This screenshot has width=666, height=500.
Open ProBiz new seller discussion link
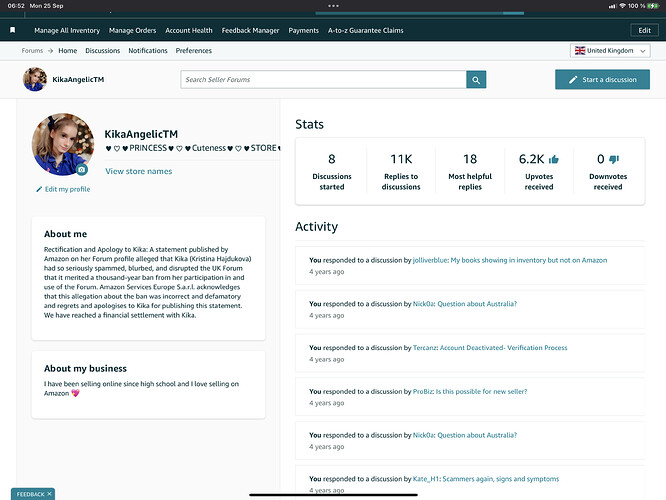(470, 391)
